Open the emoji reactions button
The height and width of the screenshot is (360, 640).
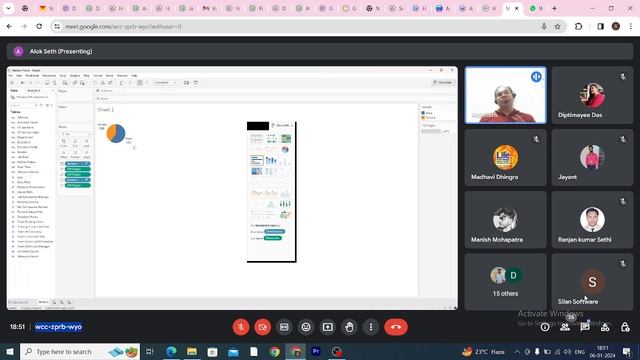[306, 327]
